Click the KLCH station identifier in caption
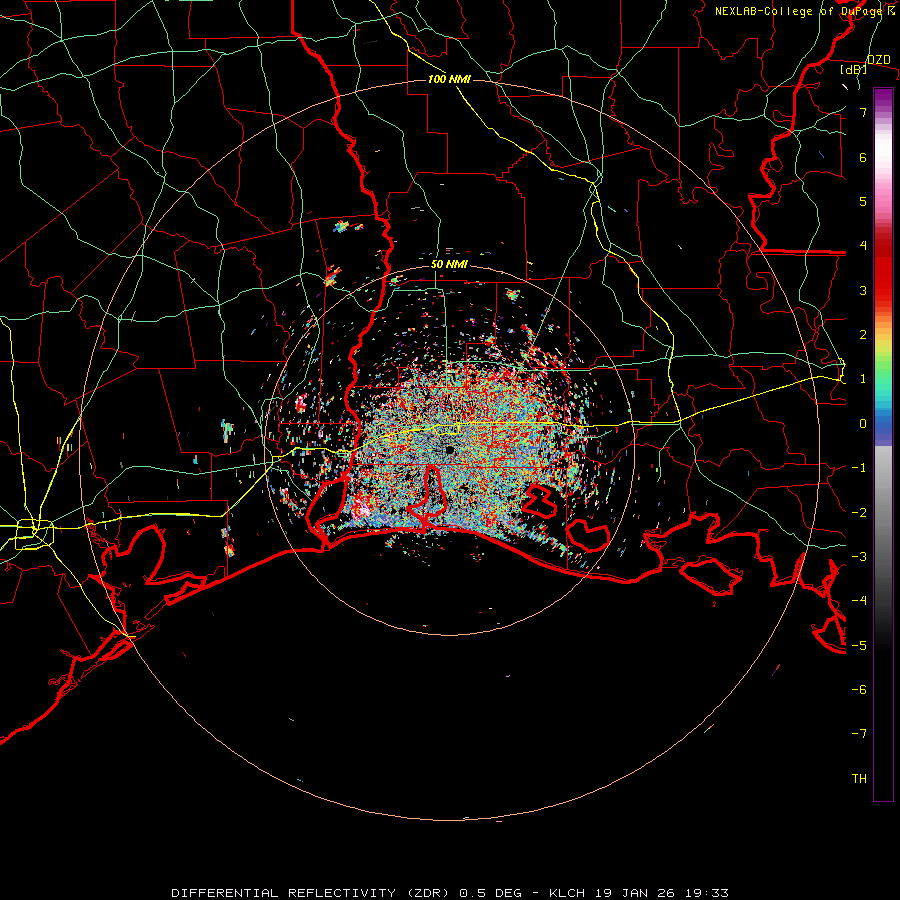The width and height of the screenshot is (900, 900). click(x=567, y=893)
